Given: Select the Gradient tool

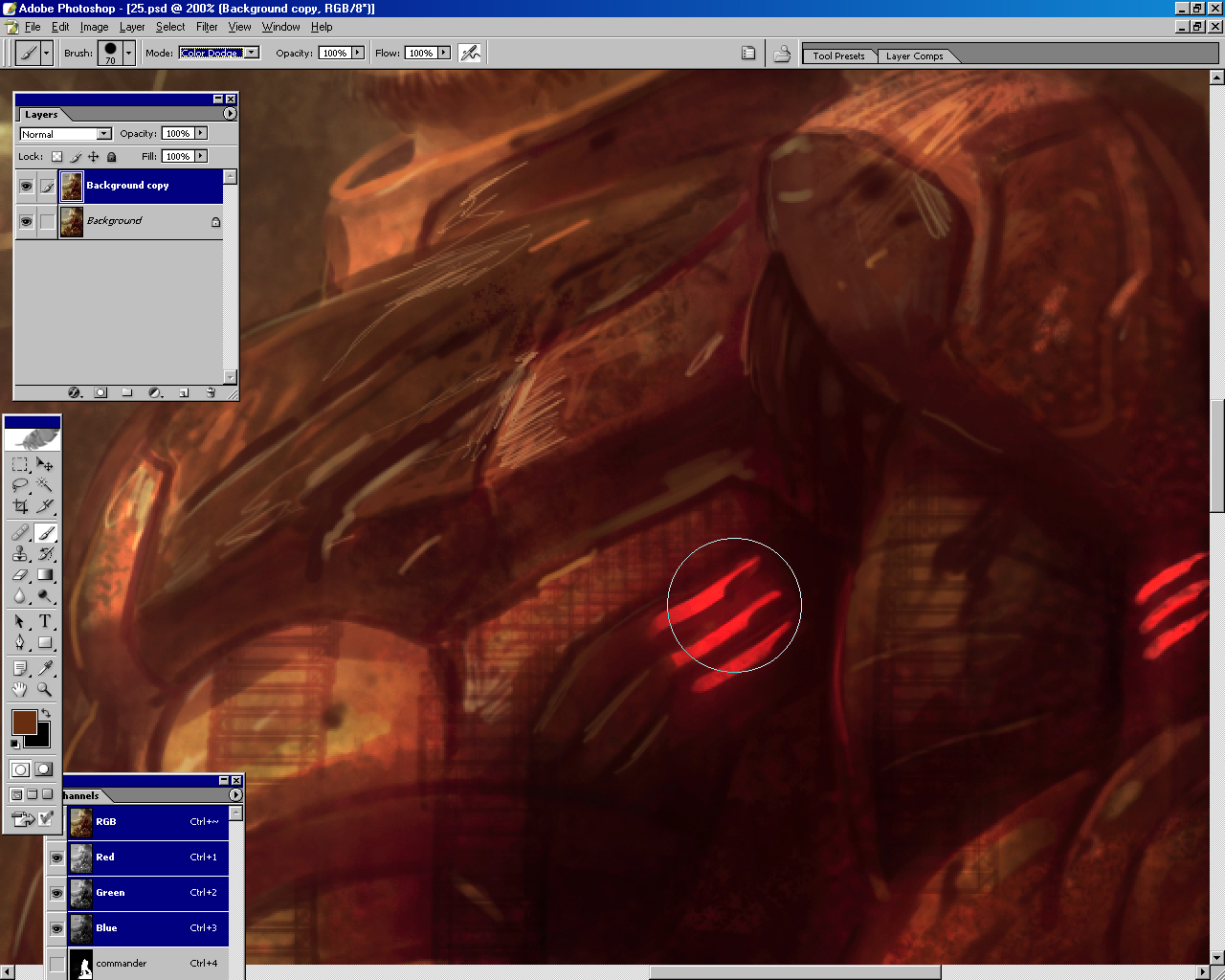Looking at the screenshot, I should (x=45, y=575).
